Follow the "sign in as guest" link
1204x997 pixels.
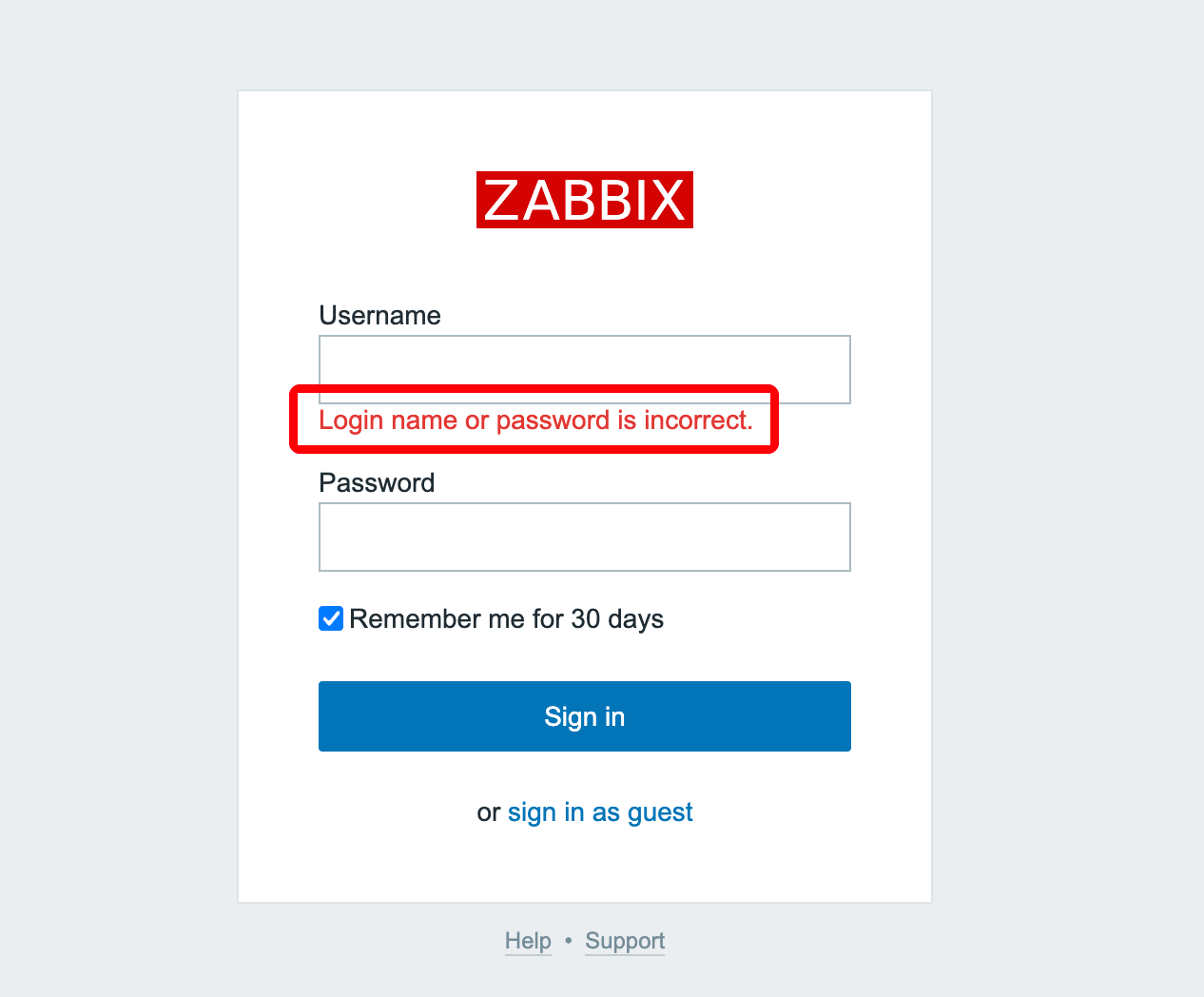click(x=600, y=812)
